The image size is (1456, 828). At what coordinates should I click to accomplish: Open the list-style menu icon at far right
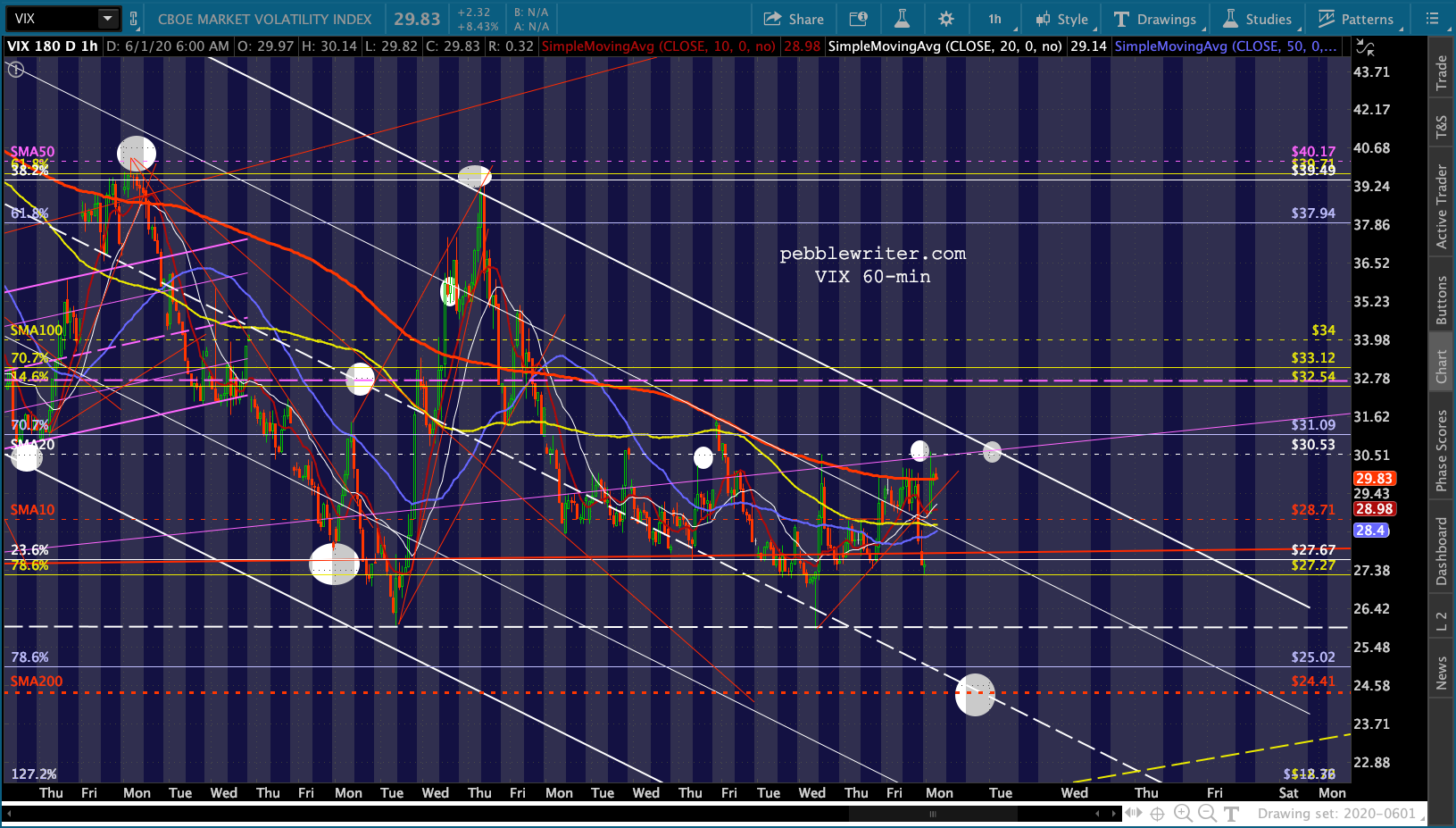1433,19
